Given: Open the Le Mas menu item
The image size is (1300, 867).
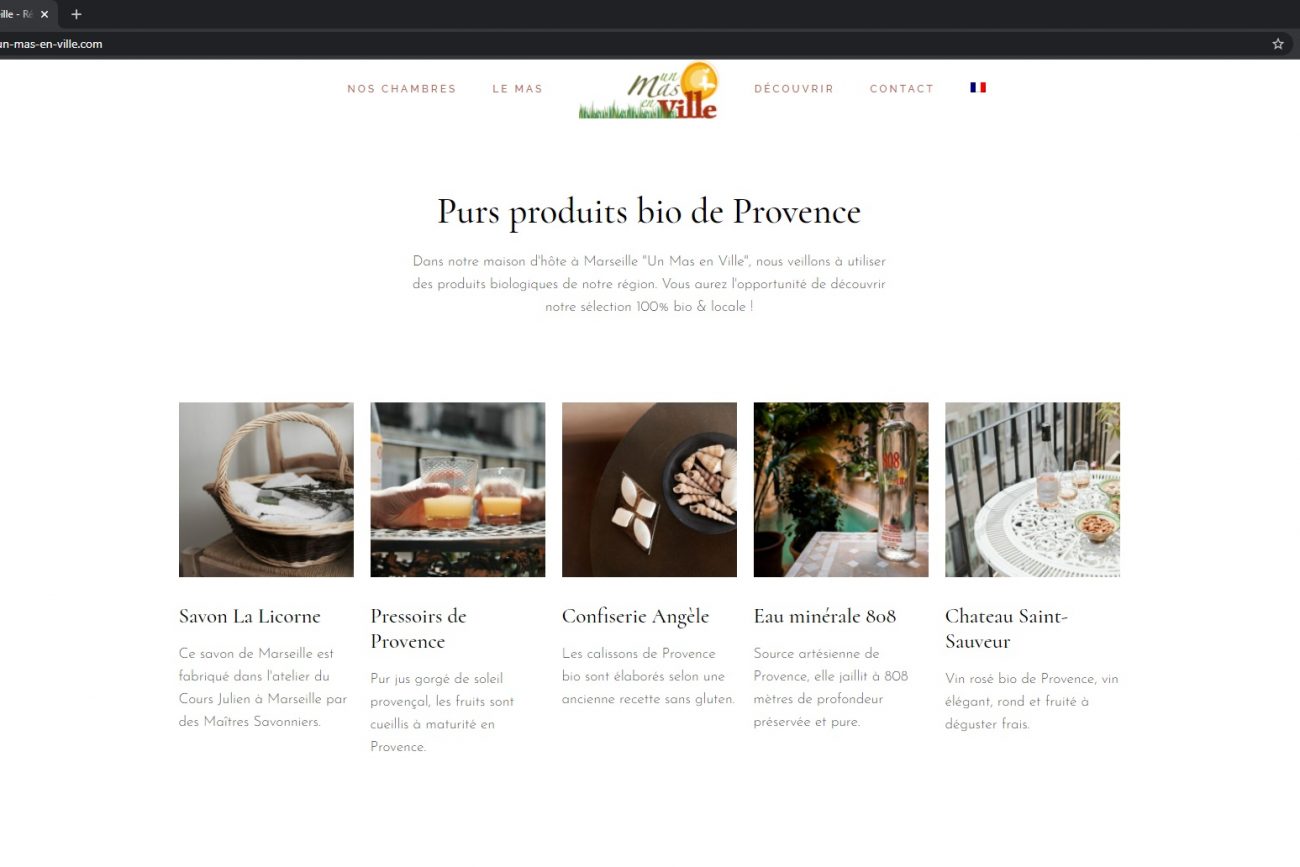Looking at the screenshot, I should pyautogui.click(x=517, y=89).
